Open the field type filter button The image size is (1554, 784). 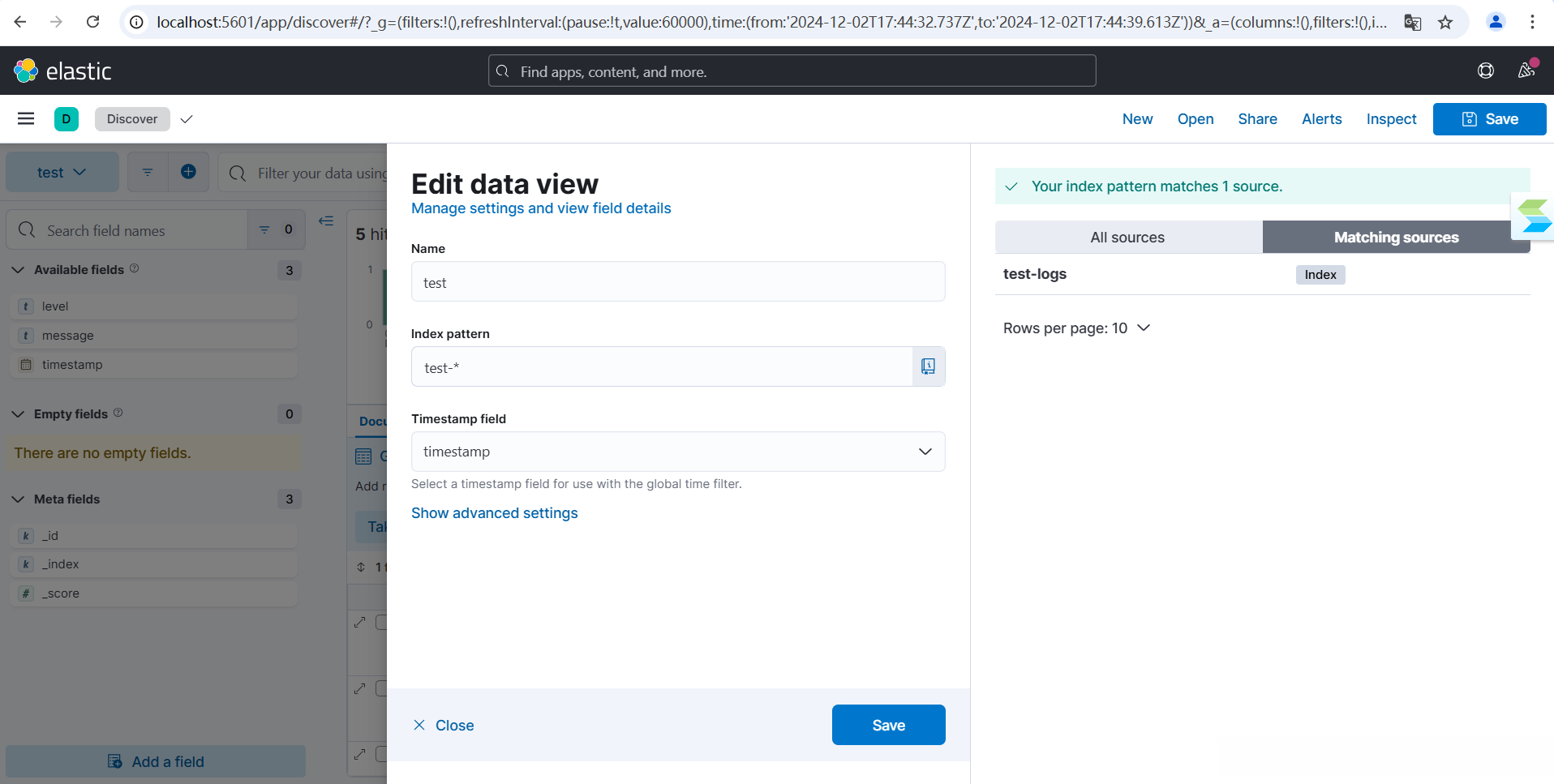click(x=276, y=230)
